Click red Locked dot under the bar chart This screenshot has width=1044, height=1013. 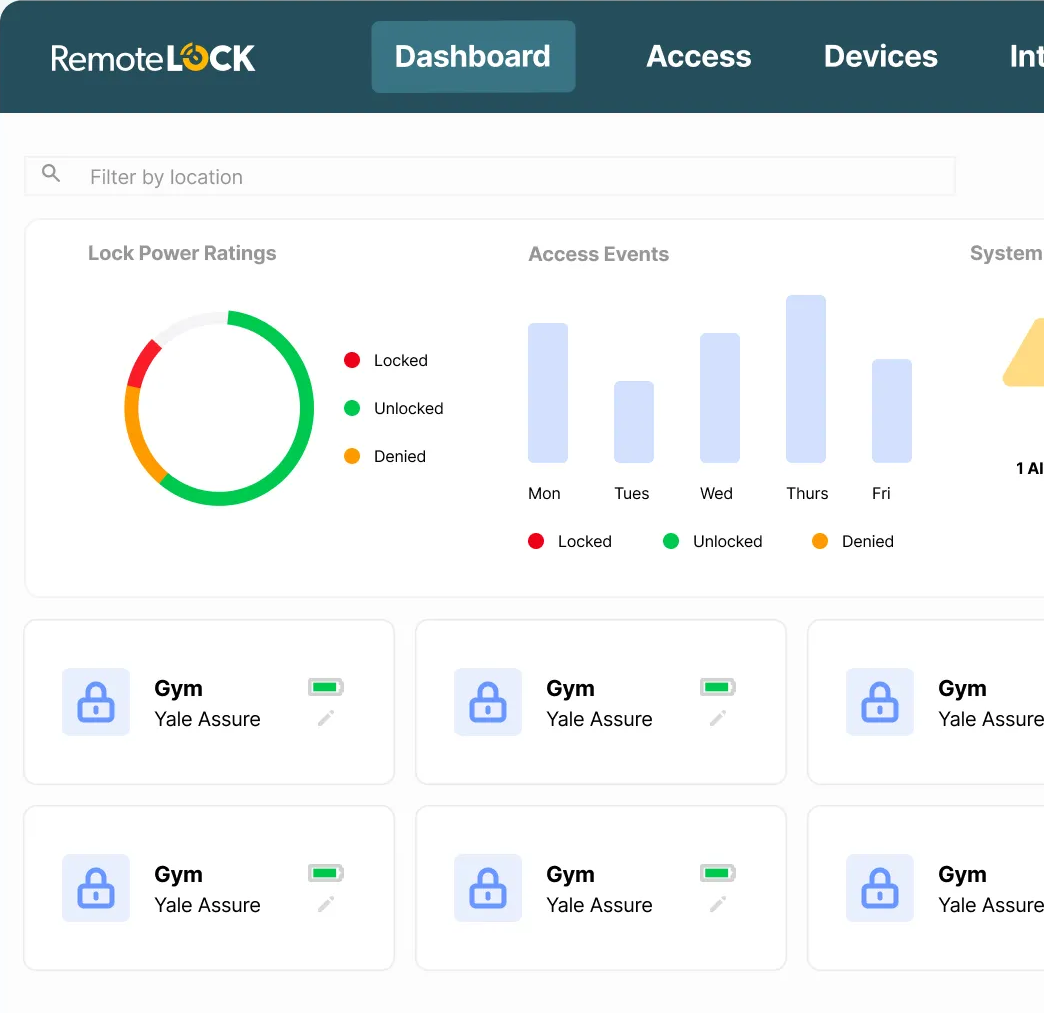click(x=536, y=541)
